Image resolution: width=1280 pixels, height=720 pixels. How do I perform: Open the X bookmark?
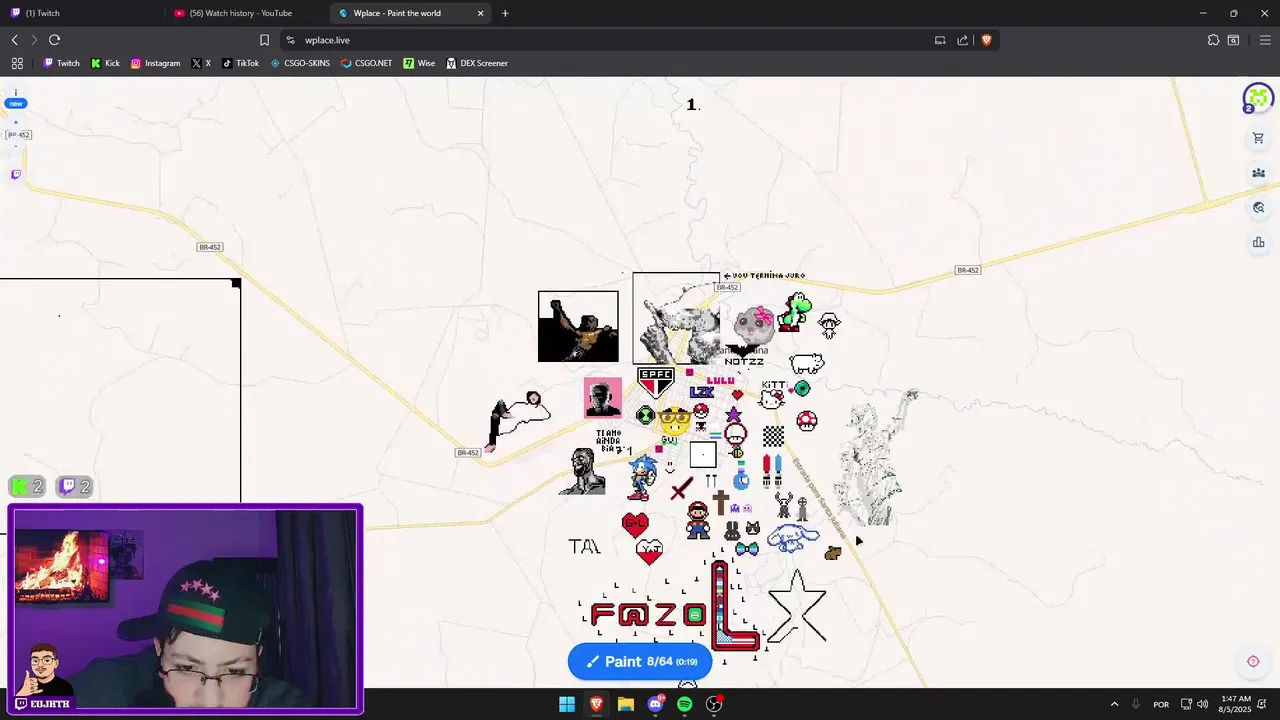coord(201,63)
